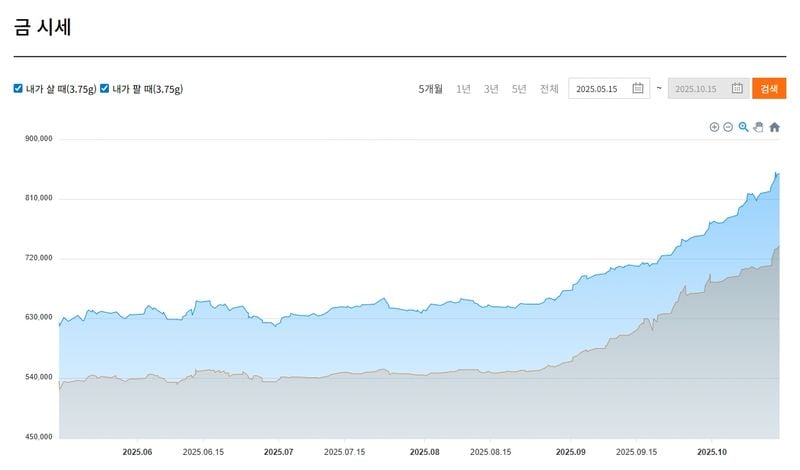800x470 pixels.
Task: Uncheck the 내가 살 때(3.75g) checkbox
Action: (18, 88)
